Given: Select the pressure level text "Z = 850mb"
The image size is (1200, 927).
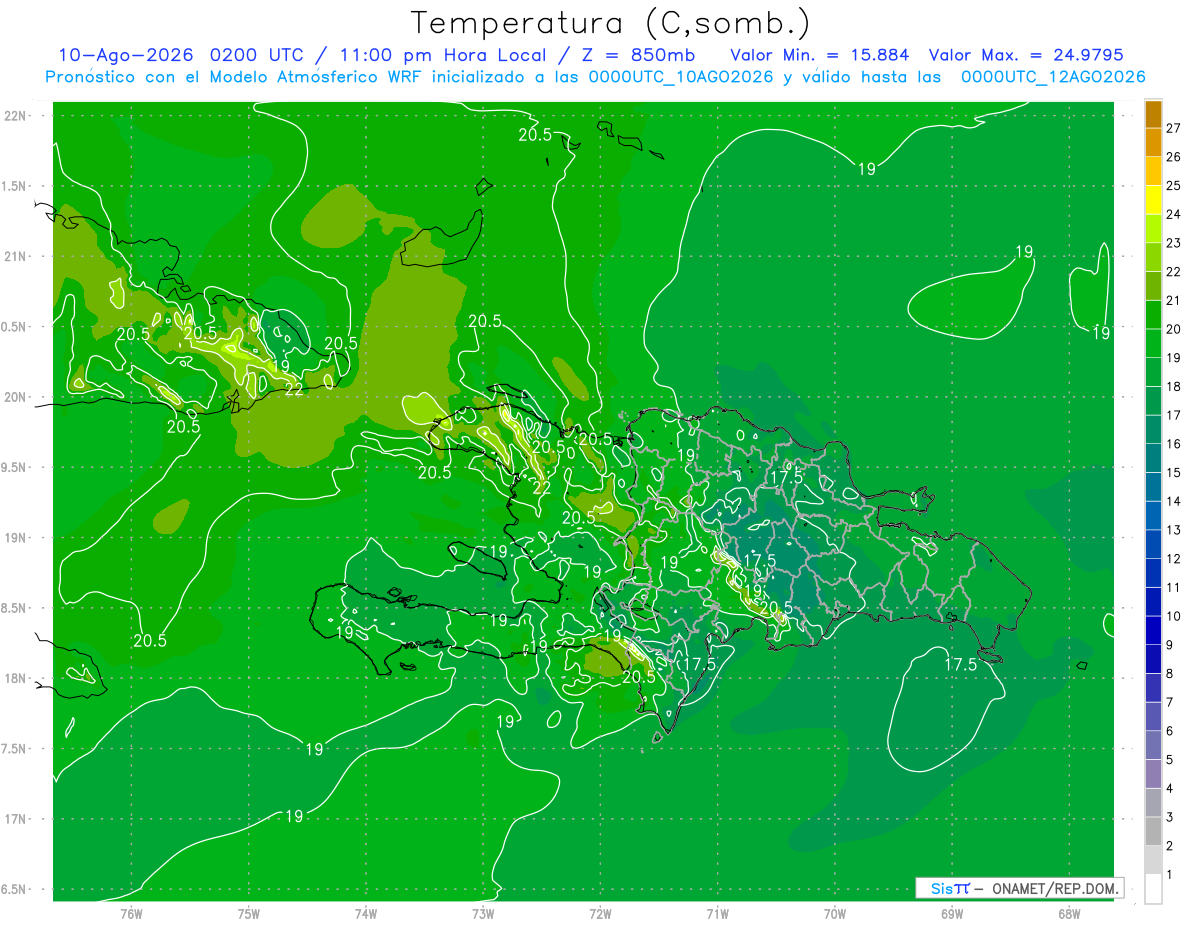Looking at the screenshot, I should click(637, 55).
